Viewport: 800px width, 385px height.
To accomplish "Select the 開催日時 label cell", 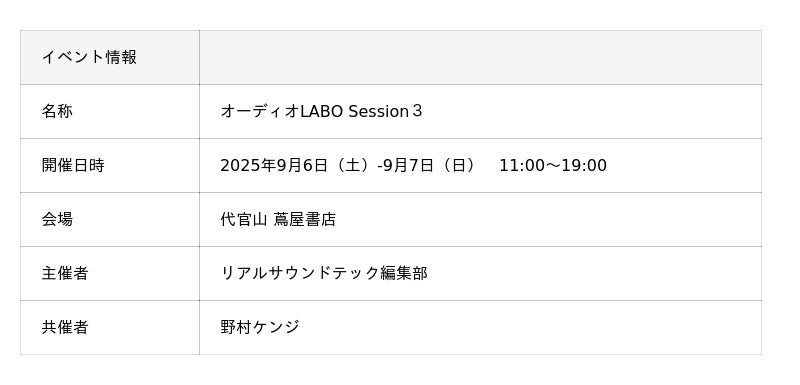I will tap(110, 165).
